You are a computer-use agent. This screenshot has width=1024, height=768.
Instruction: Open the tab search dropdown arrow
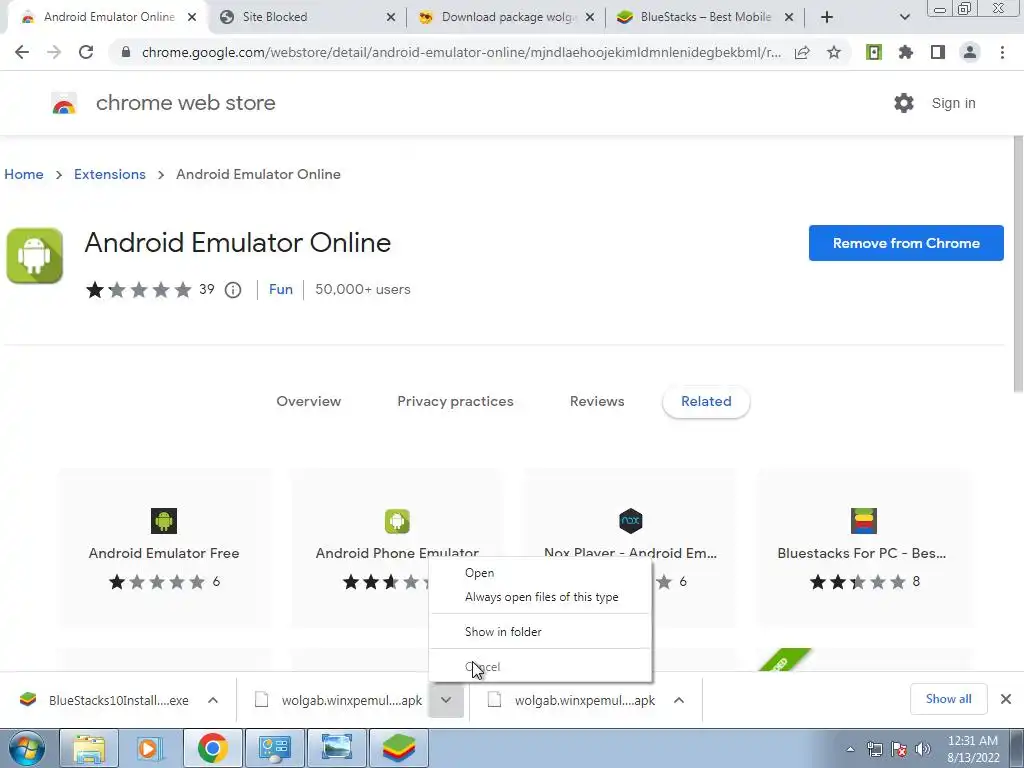pyautogui.click(x=904, y=17)
